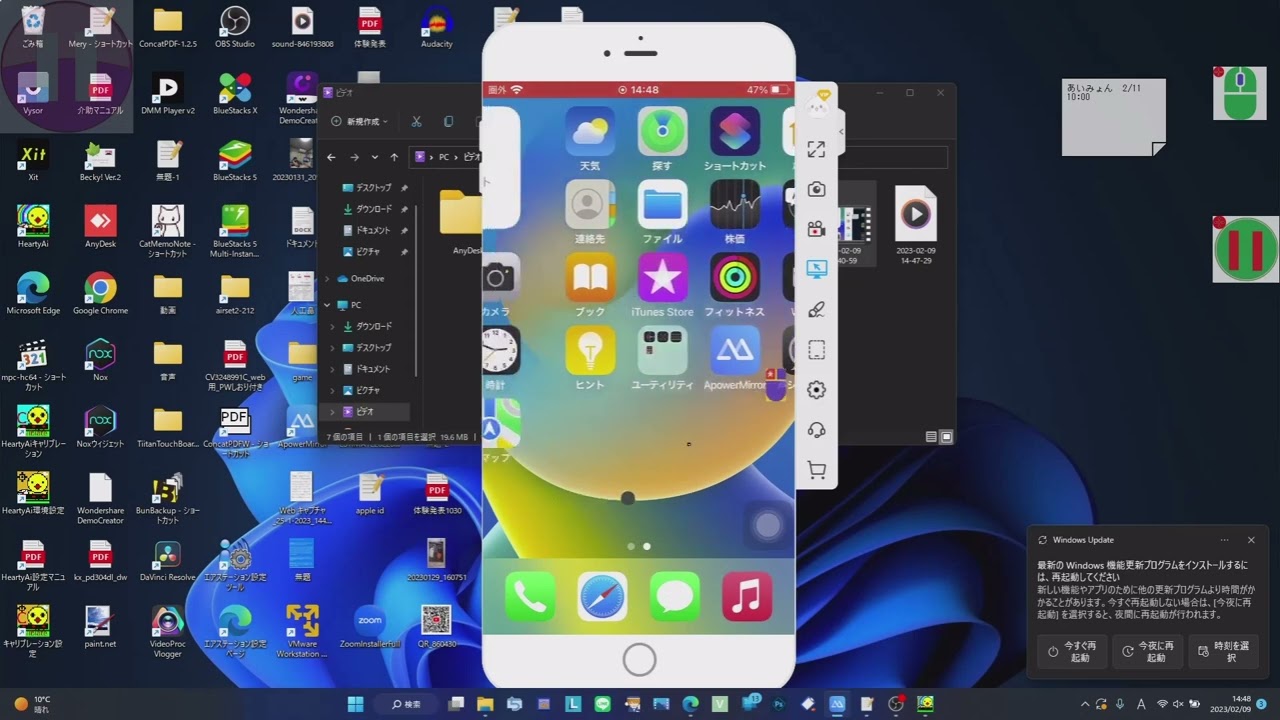Viewport: 1280px width, 720px height.
Task: Click 今すぐ再起動 in the Windows Update notification
Action: (x=1071, y=651)
